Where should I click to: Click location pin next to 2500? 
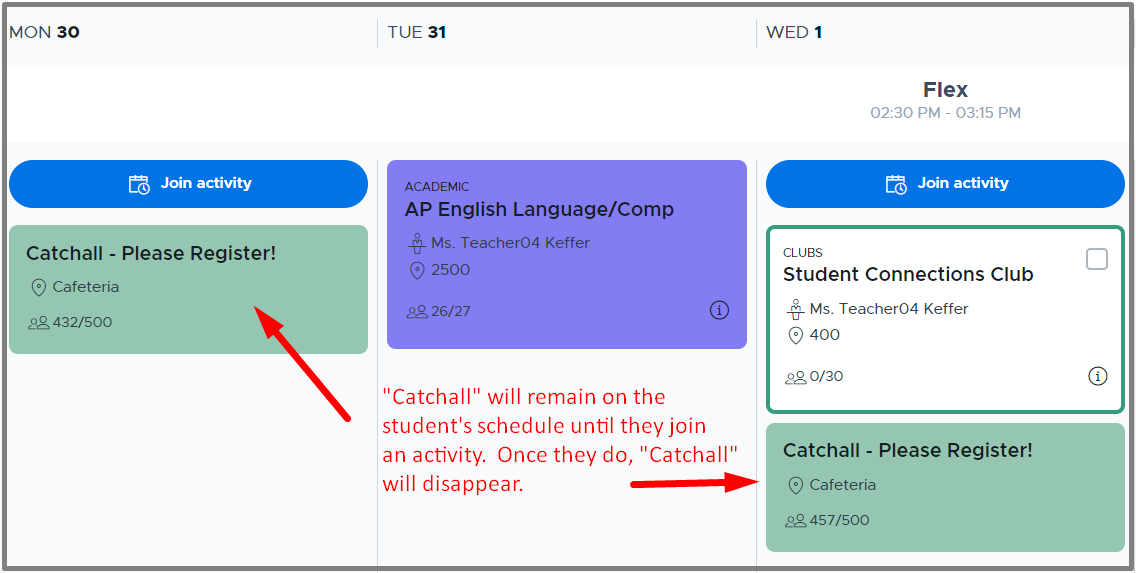(x=417, y=271)
